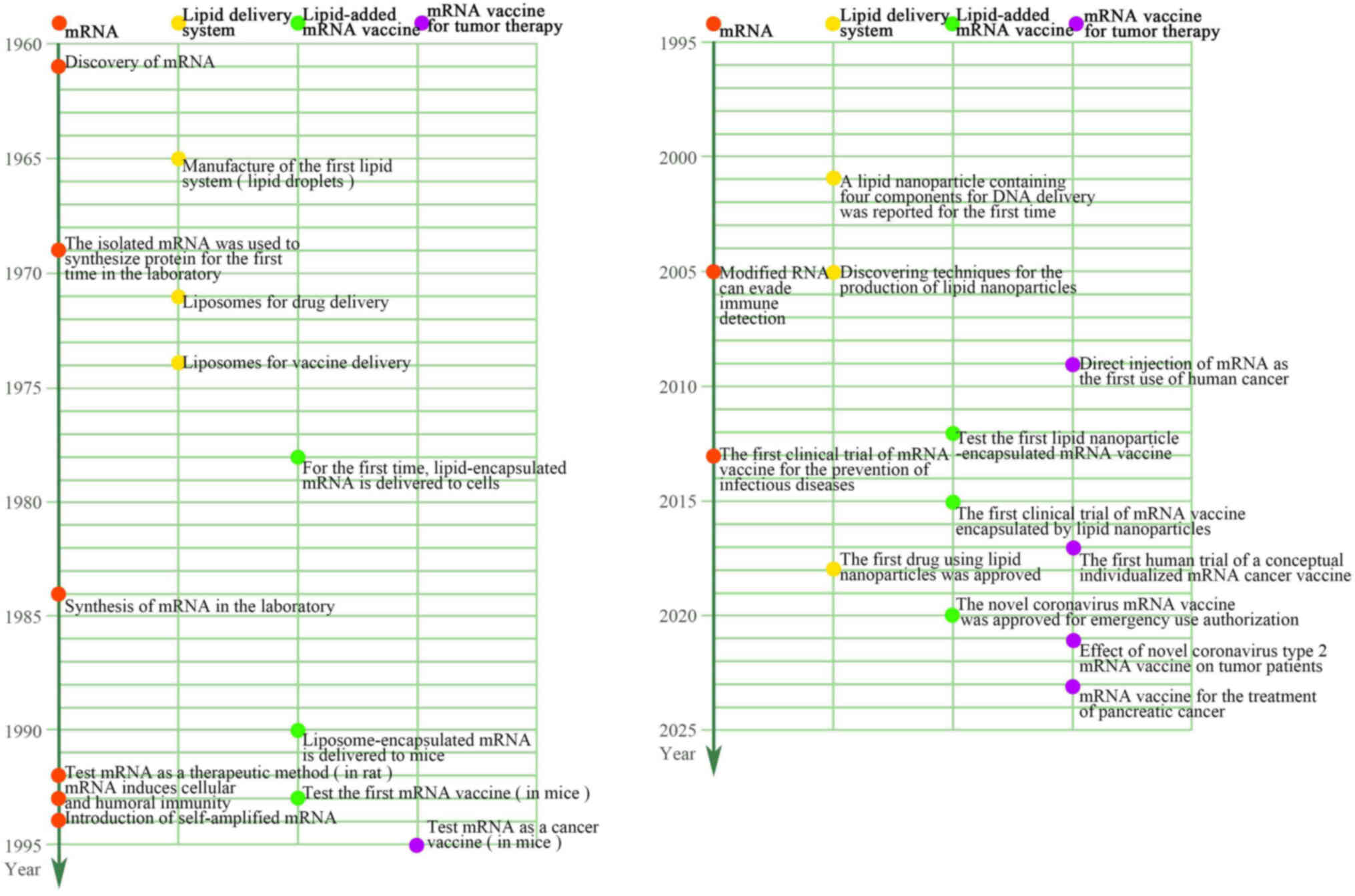Click the purple marker for Direct injection of mRNA
The height and width of the screenshot is (896, 1355).
[1072, 364]
